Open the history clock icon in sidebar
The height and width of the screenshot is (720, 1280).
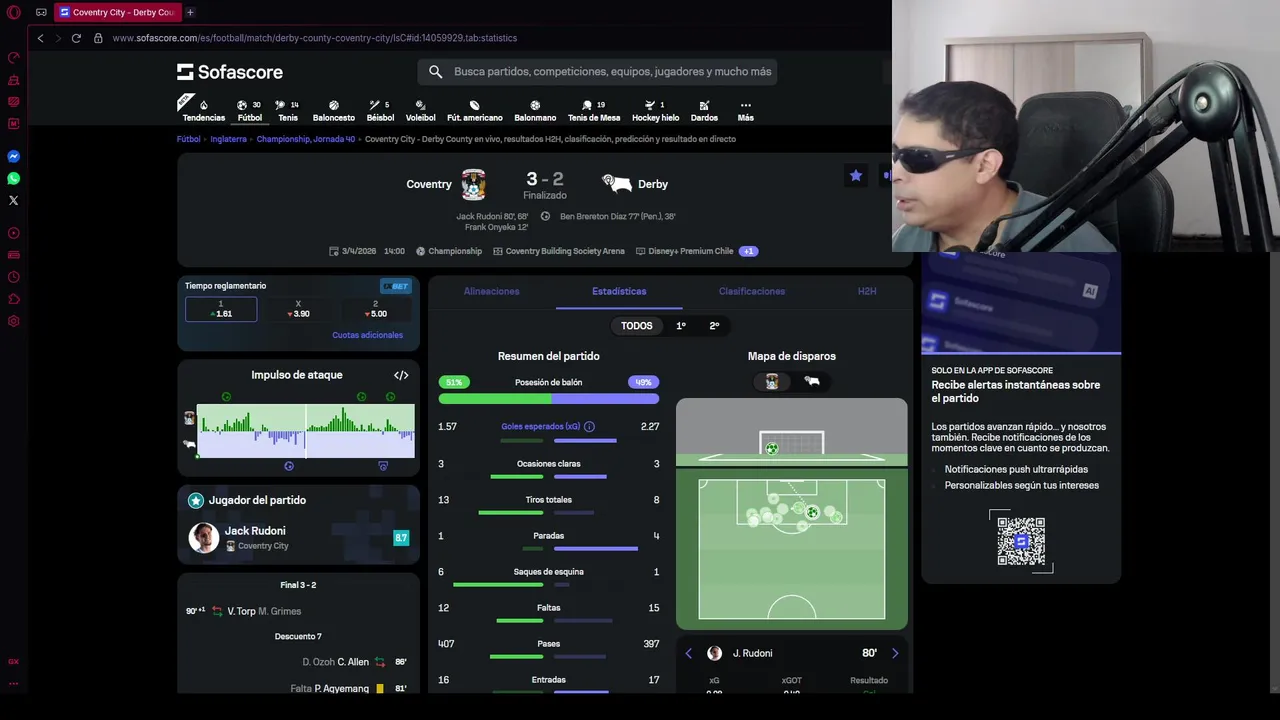click(13, 277)
